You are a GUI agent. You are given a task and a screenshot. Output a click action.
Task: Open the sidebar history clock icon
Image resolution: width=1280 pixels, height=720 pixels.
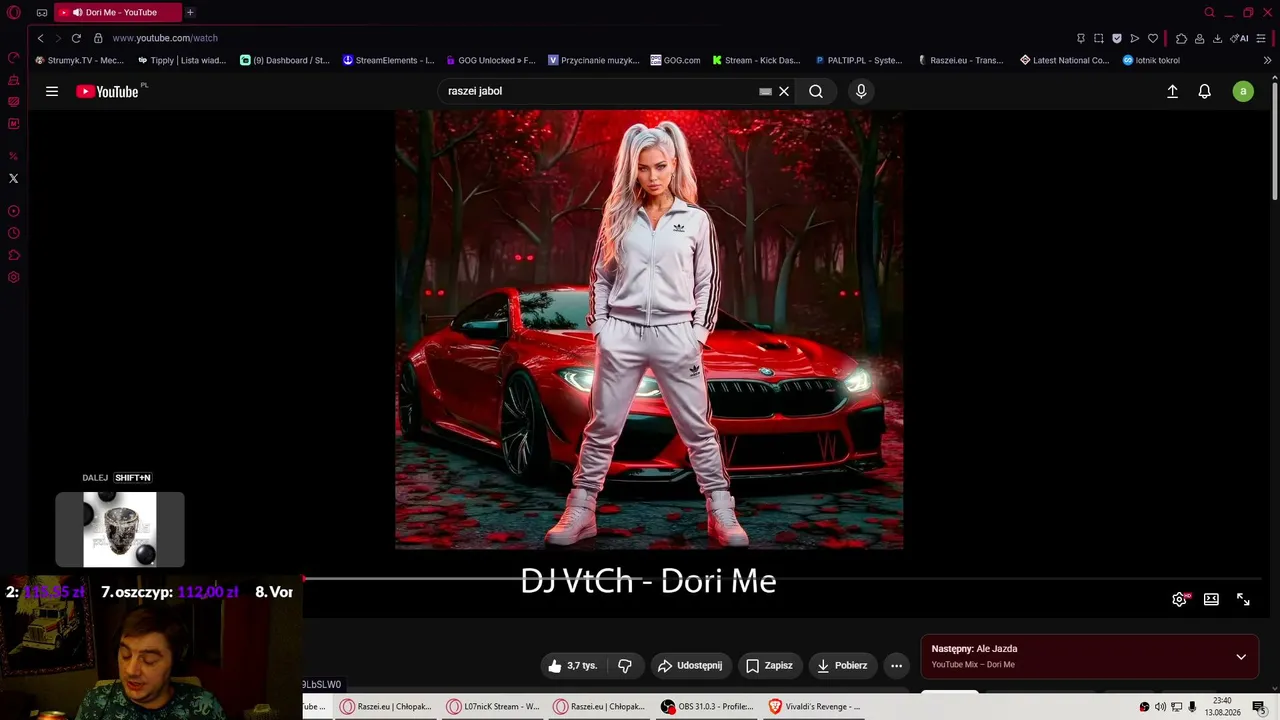point(13,233)
